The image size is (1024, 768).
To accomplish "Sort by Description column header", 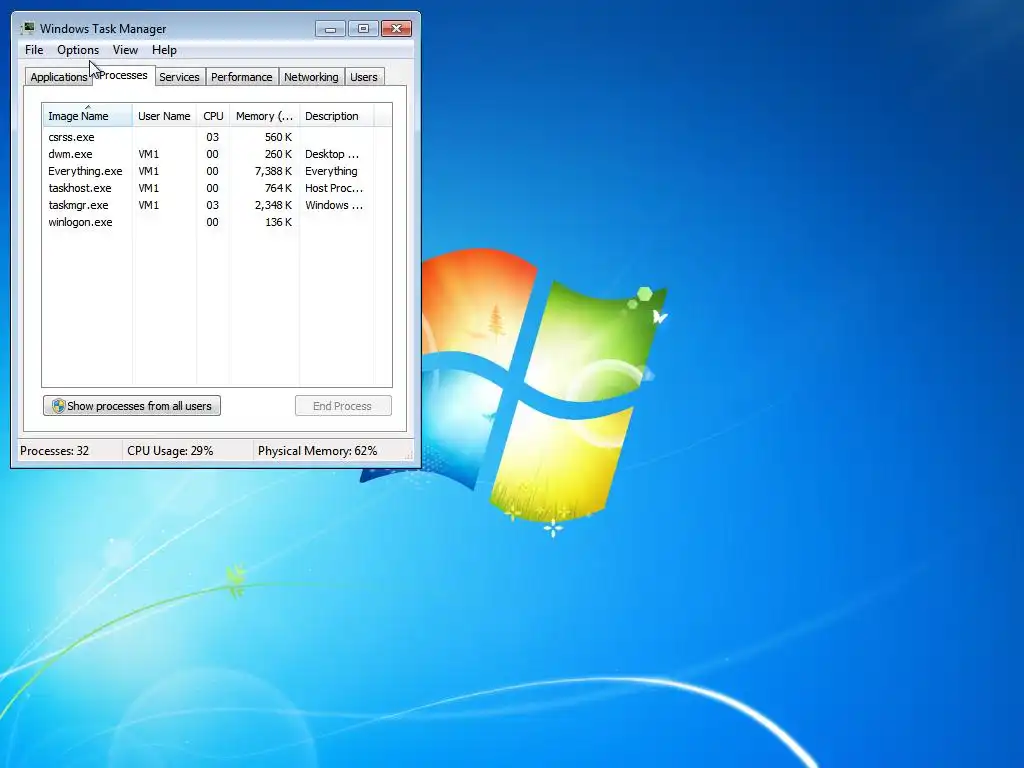I will click(336, 116).
